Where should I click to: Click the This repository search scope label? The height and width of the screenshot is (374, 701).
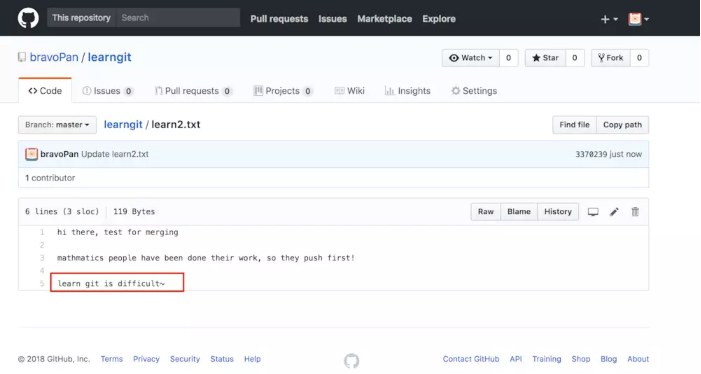81,18
